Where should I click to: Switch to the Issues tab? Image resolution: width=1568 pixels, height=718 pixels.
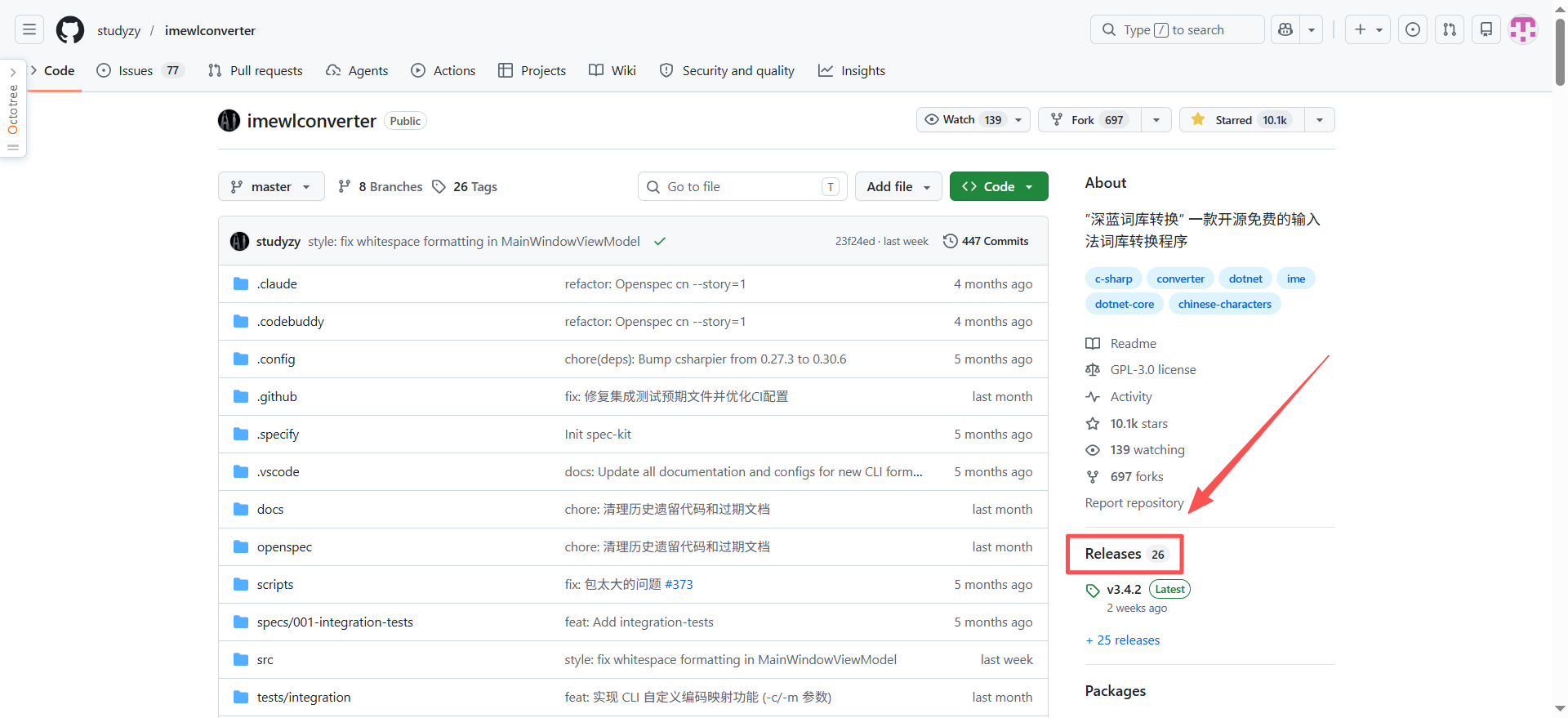tap(140, 71)
